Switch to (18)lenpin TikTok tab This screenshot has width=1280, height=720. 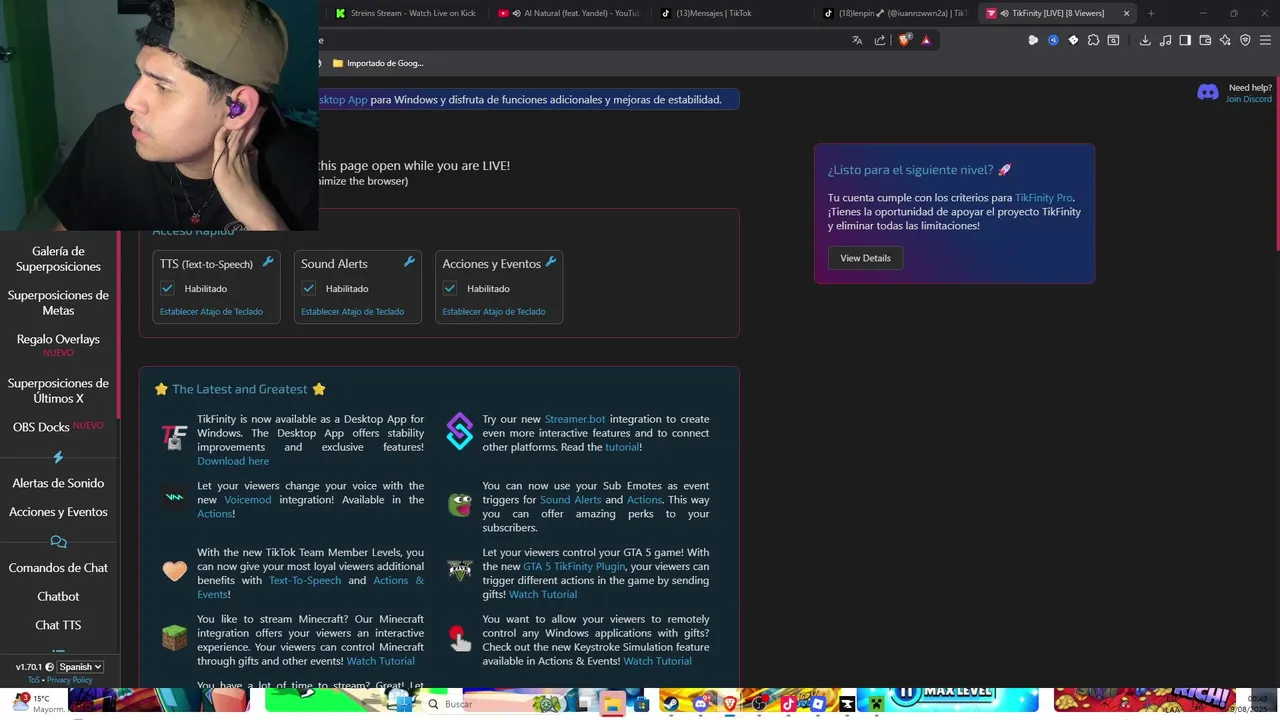coord(893,13)
